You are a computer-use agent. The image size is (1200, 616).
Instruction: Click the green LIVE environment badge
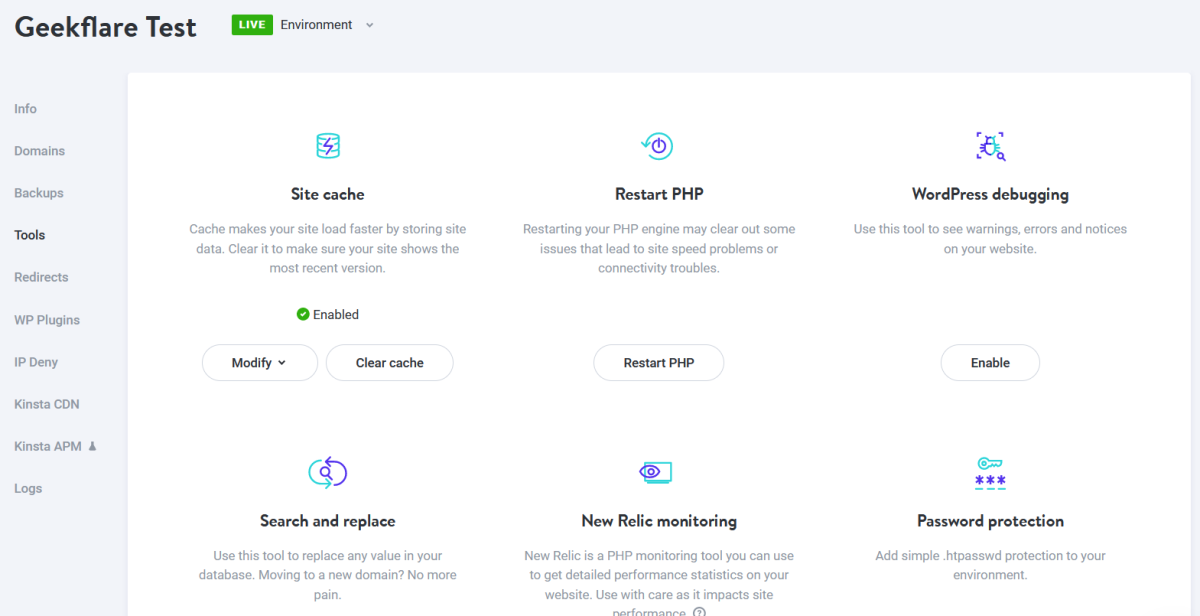(x=252, y=25)
